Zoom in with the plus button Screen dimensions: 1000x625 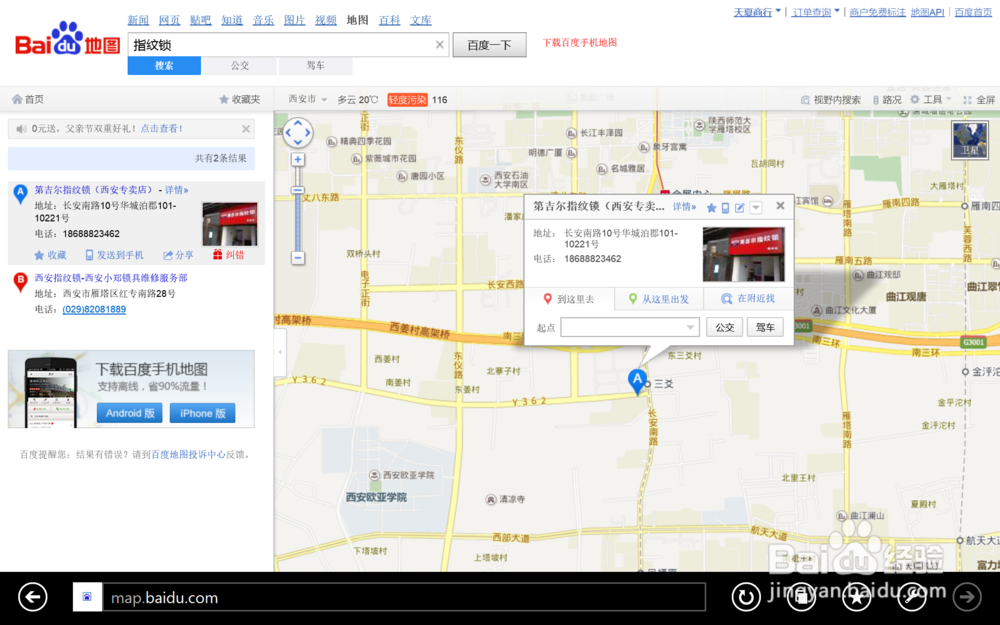[298, 159]
